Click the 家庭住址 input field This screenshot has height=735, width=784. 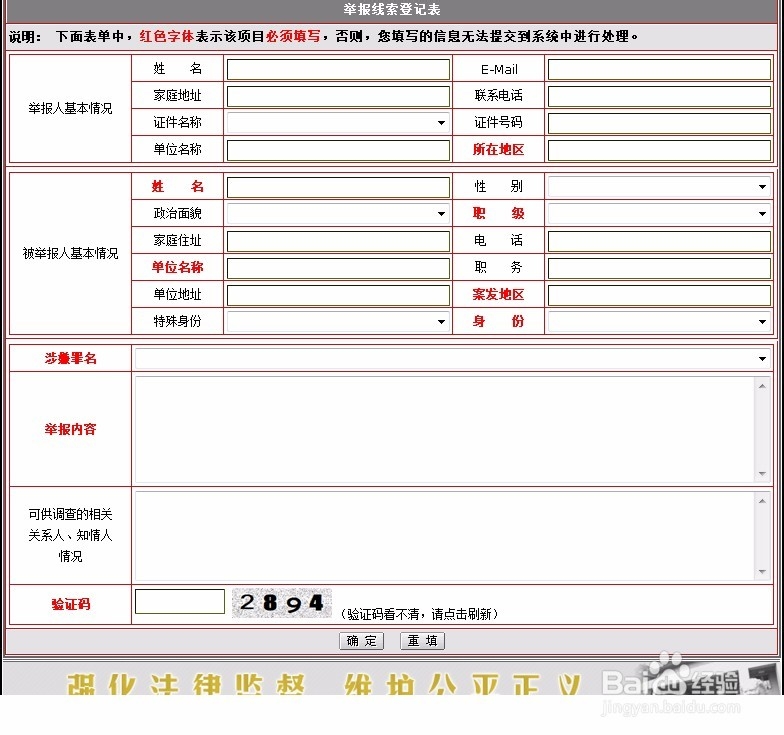338,242
